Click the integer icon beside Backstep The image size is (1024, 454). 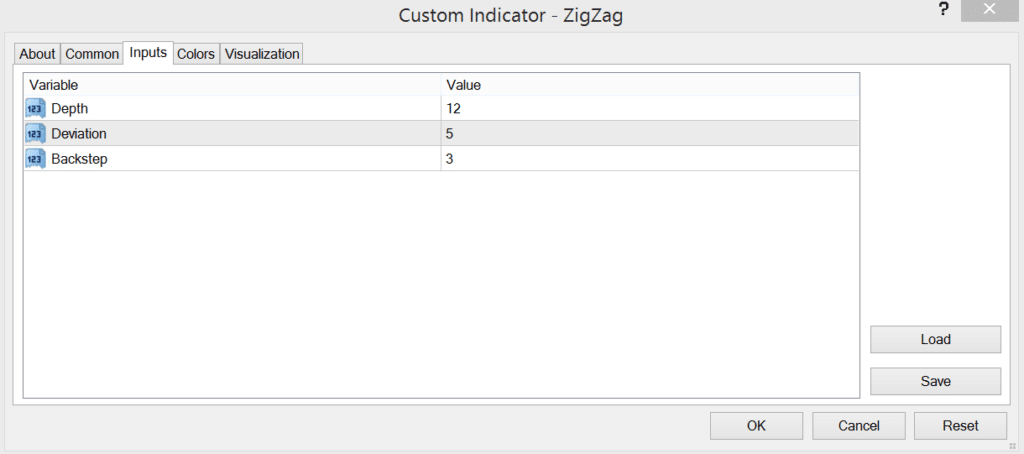pos(35,158)
